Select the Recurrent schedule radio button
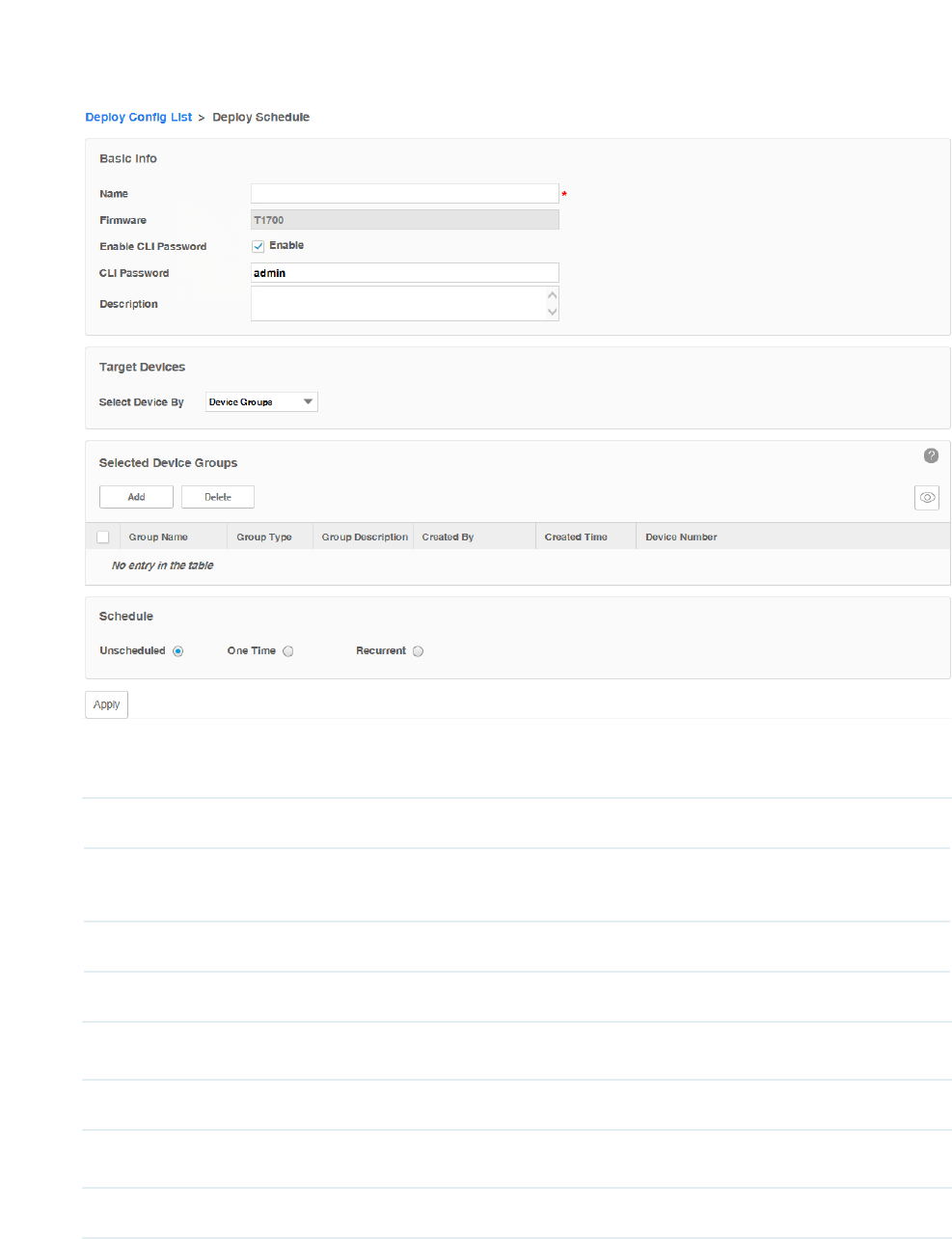 click(418, 651)
